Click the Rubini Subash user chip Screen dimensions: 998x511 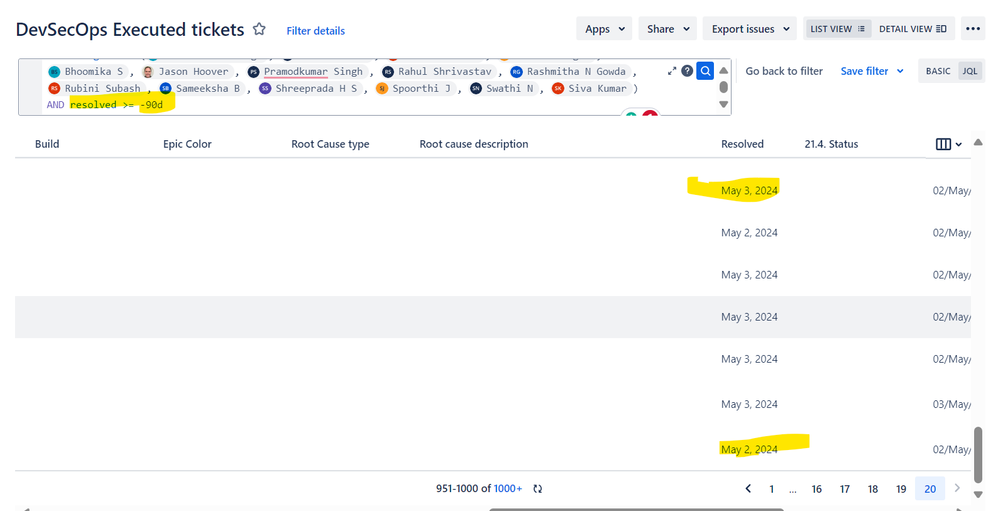coord(95,88)
